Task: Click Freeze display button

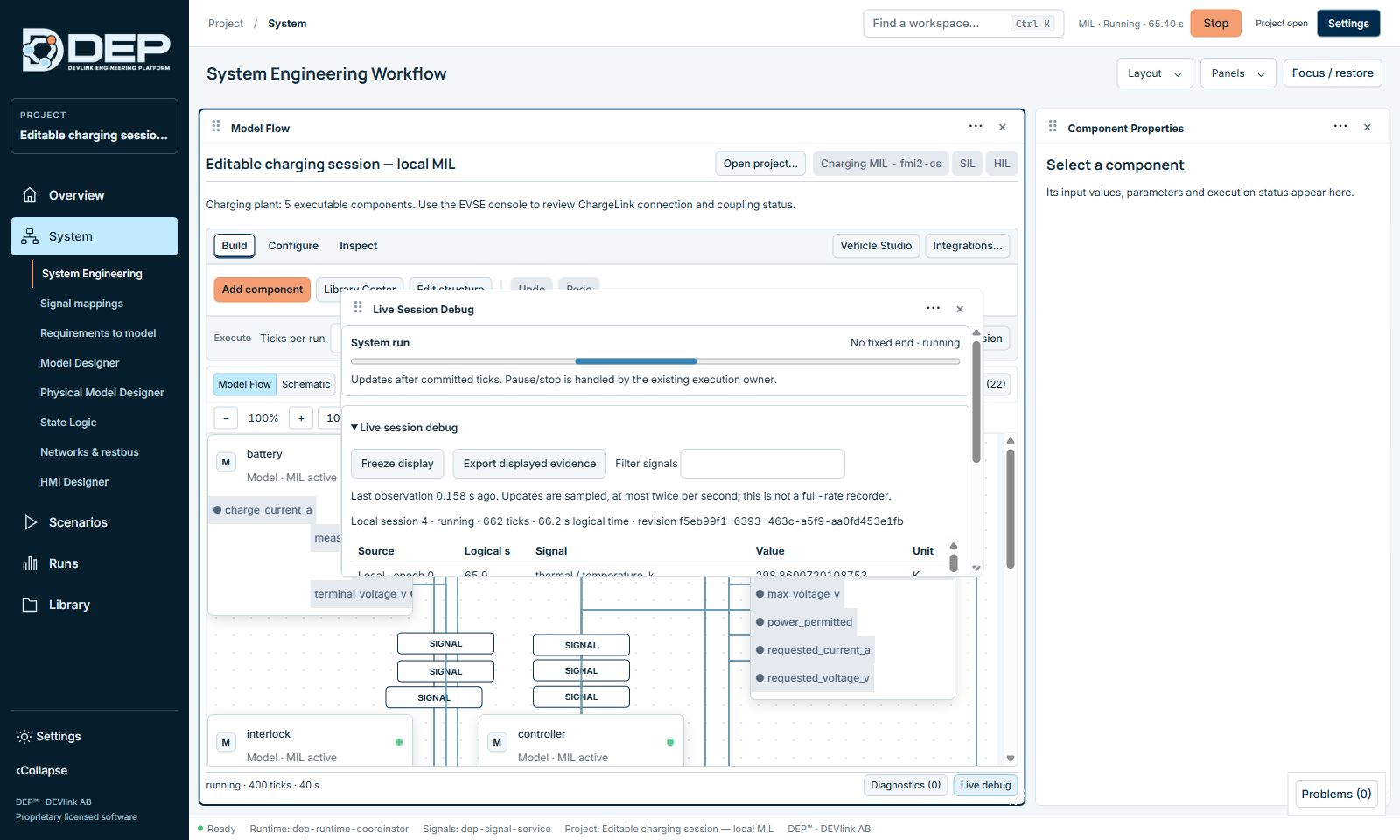Action: [x=397, y=464]
